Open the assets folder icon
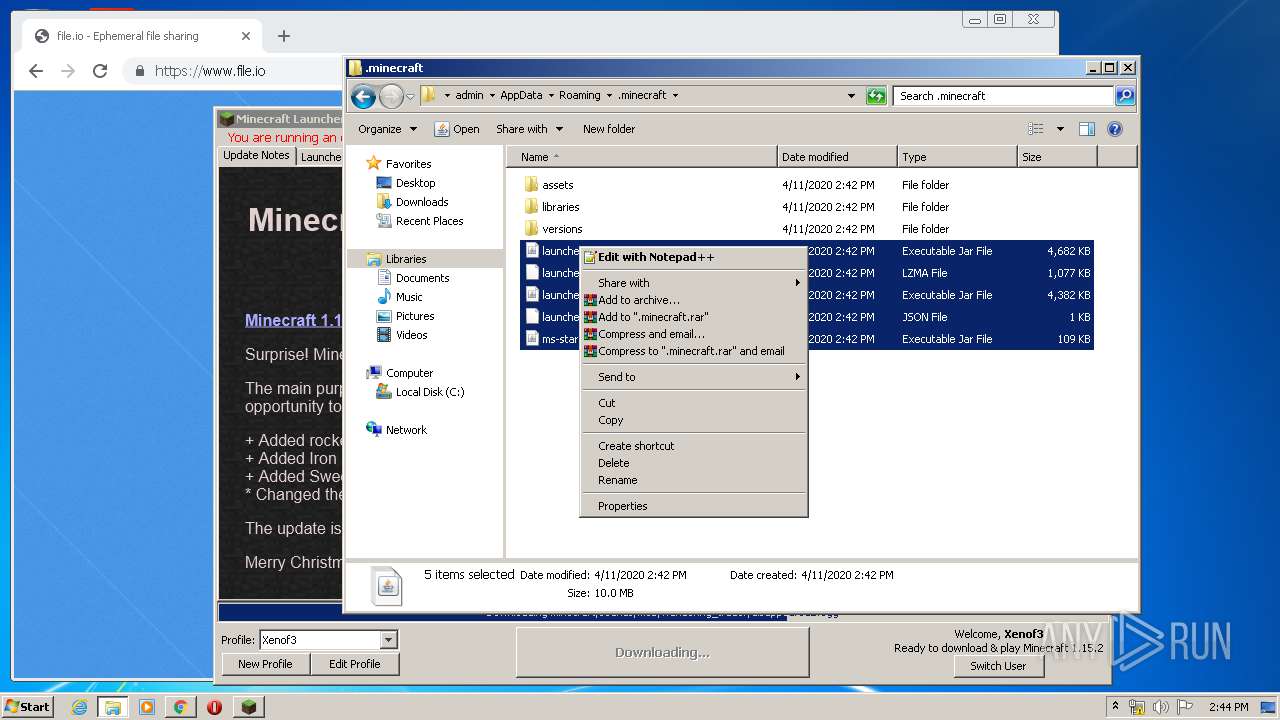 531,185
